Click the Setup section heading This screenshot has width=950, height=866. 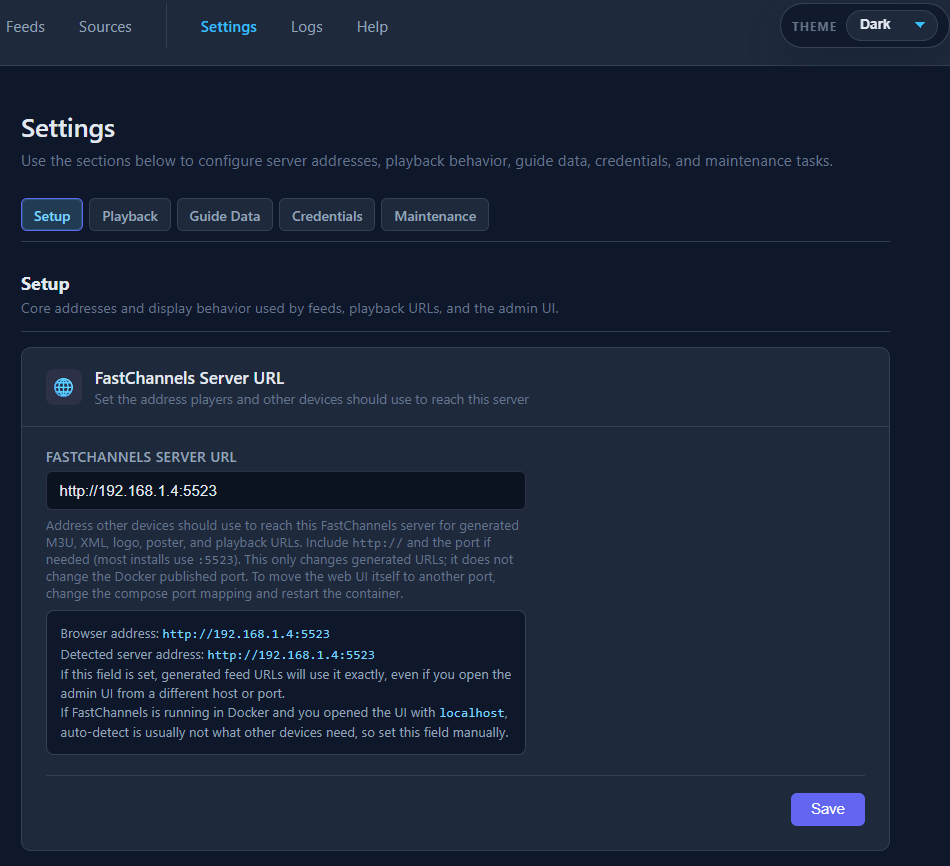click(45, 284)
